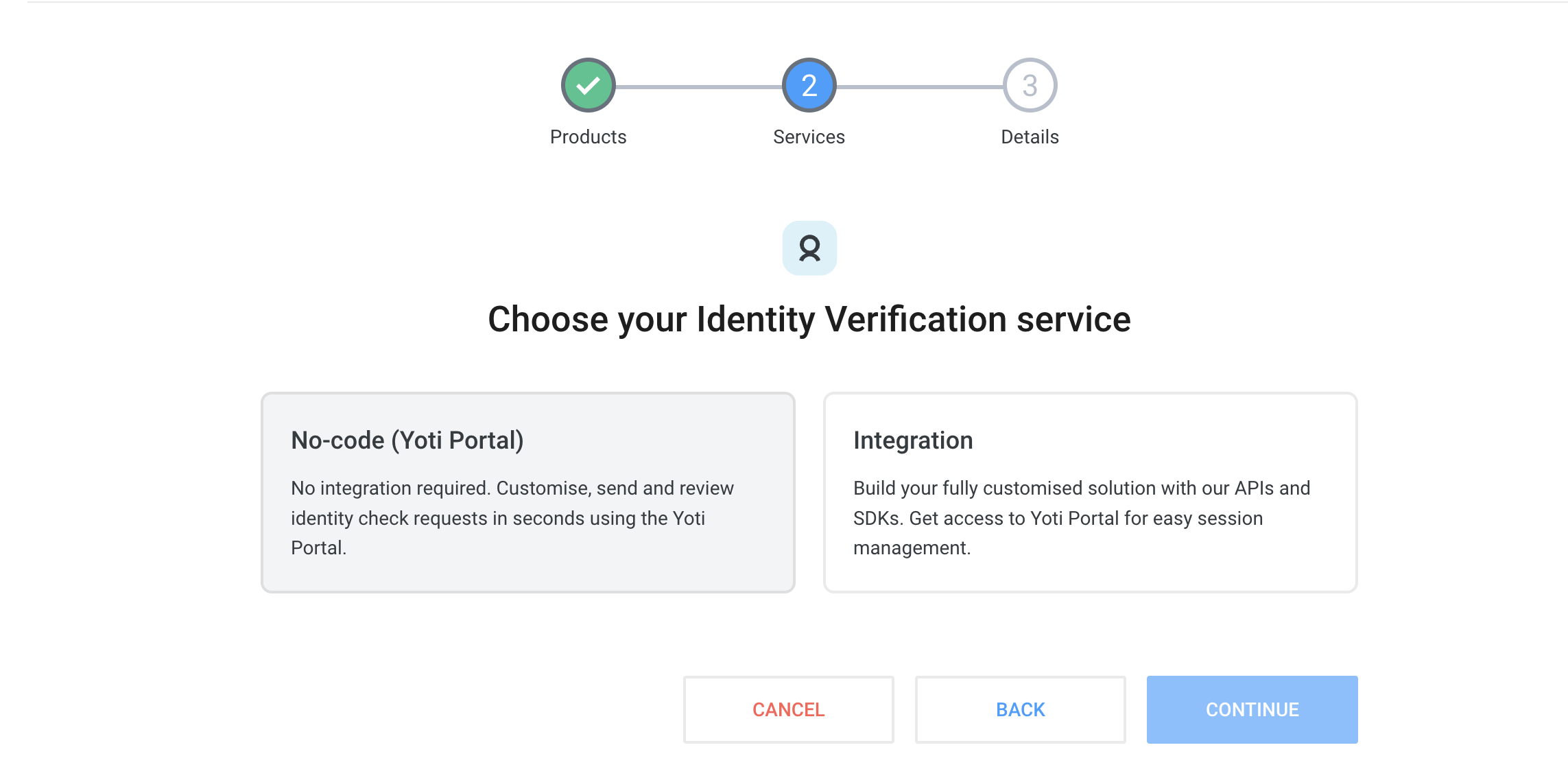1568x767 pixels.
Task: Click the Identity Verification person icon
Action: (x=809, y=248)
